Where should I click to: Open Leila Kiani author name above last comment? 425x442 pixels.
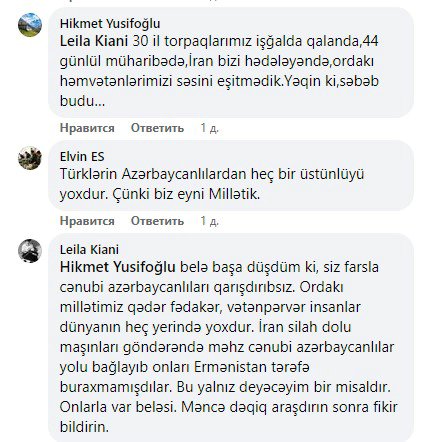89,250
